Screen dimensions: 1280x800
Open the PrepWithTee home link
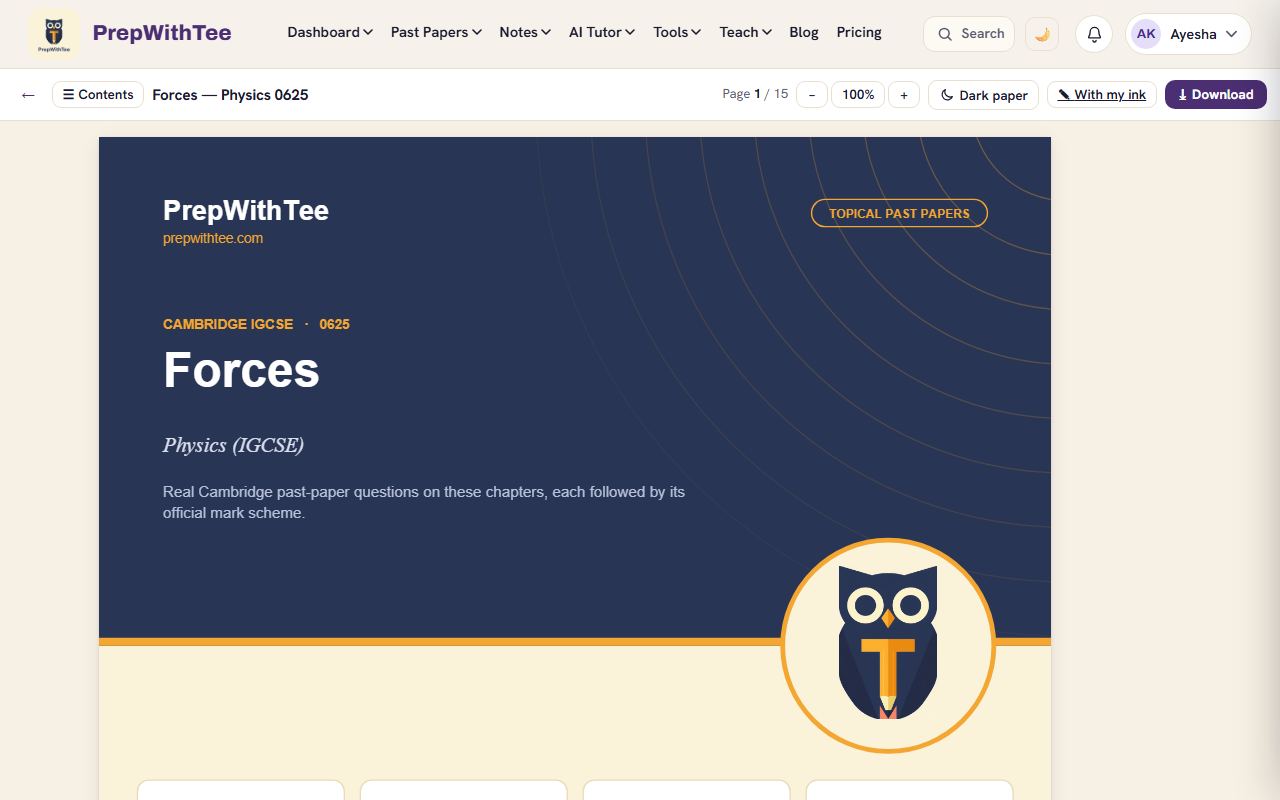coord(162,33)
